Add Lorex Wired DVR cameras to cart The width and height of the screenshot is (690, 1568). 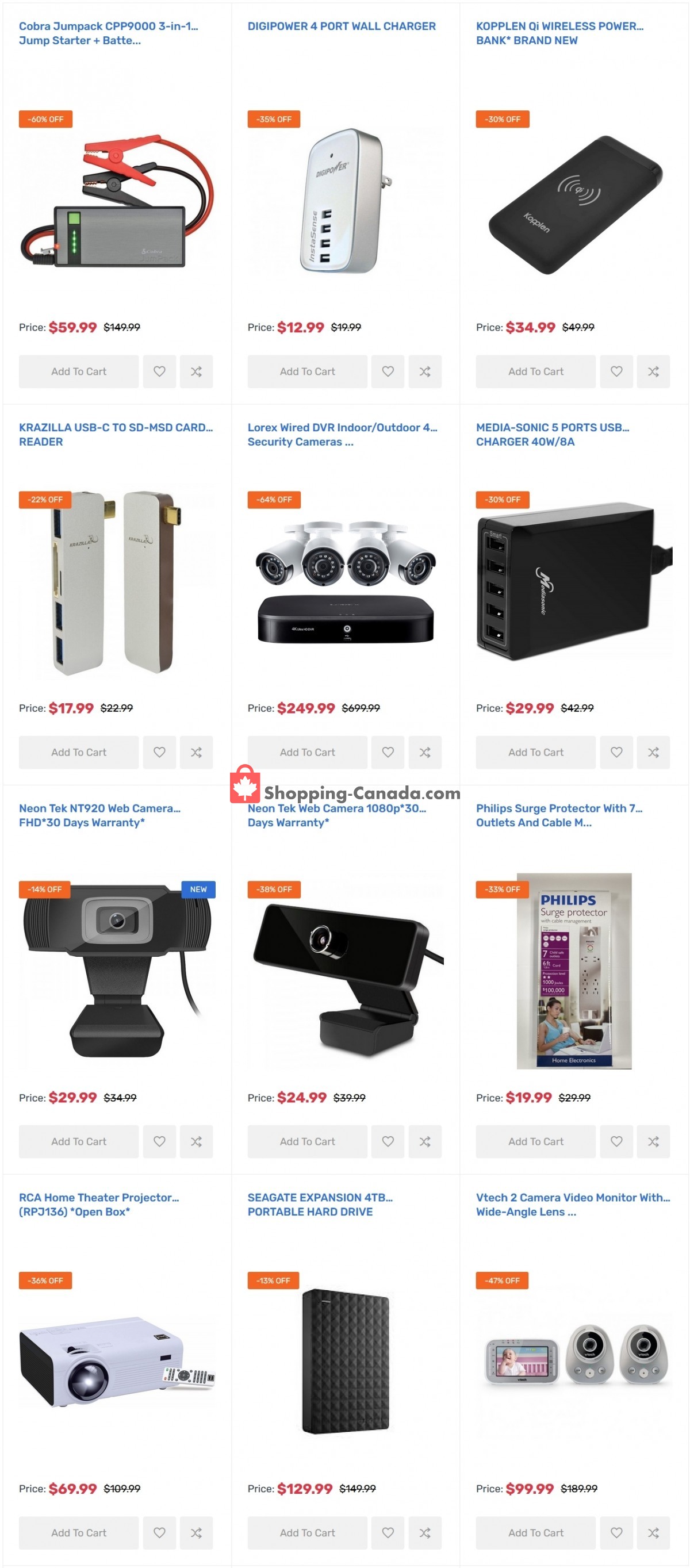pyautogui.click(x=307, y=752)
